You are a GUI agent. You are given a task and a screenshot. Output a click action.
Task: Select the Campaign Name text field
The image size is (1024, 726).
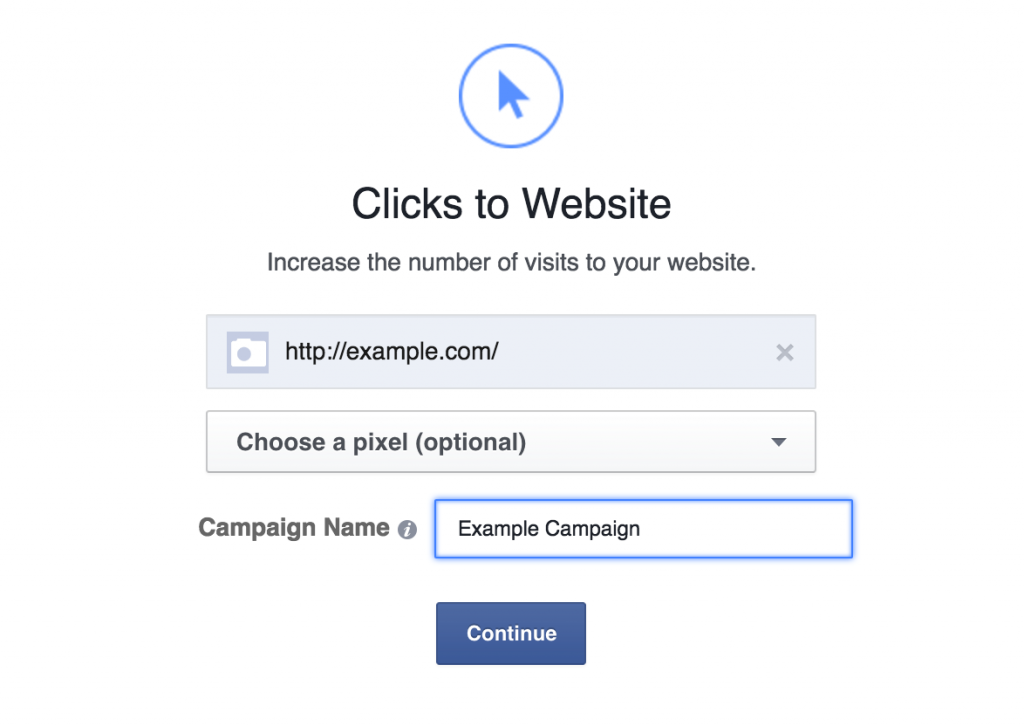[643, 528]
